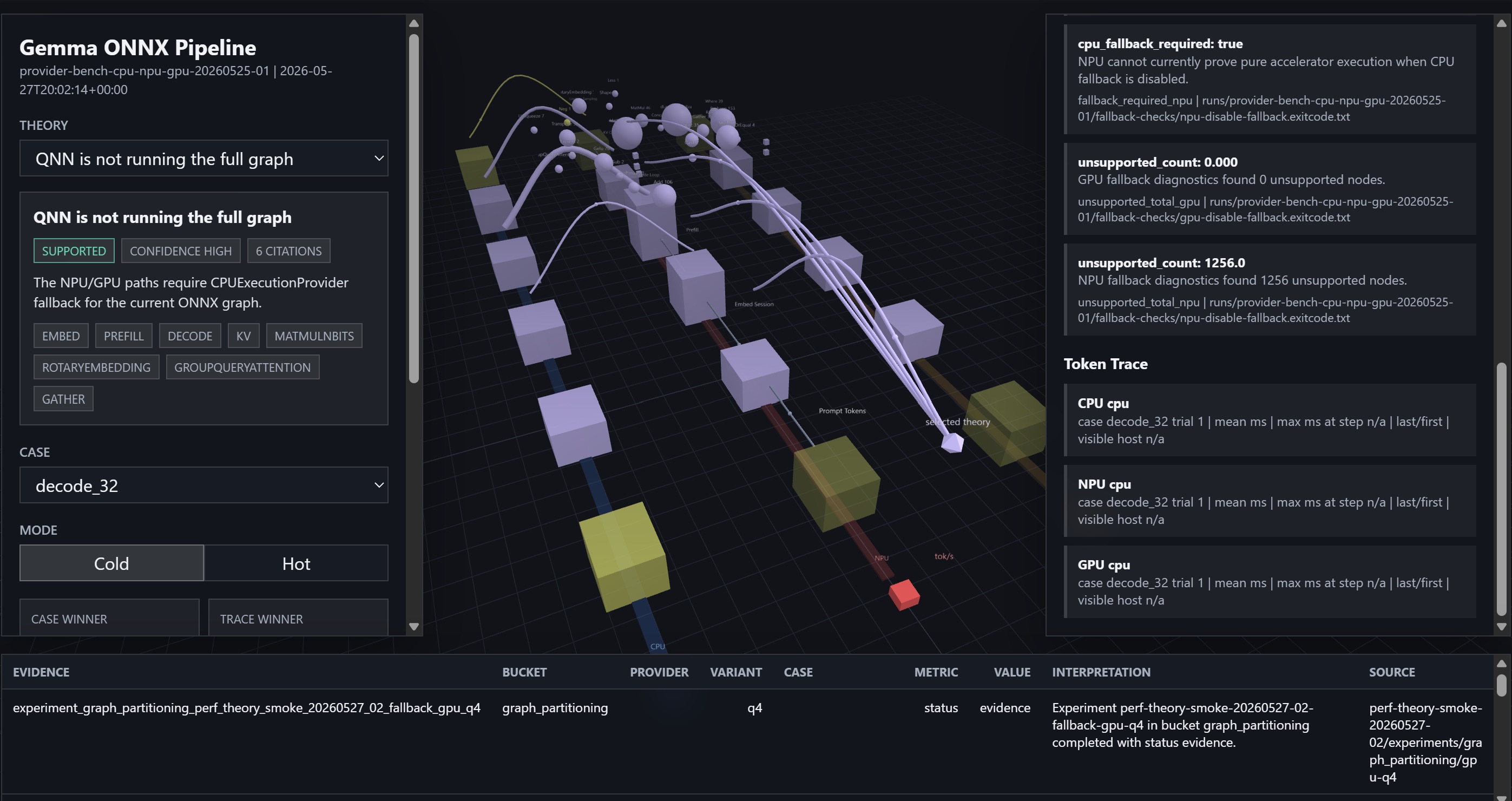Click the INTERPRETATION column header
The image size is (1512, 801).
1101,672
